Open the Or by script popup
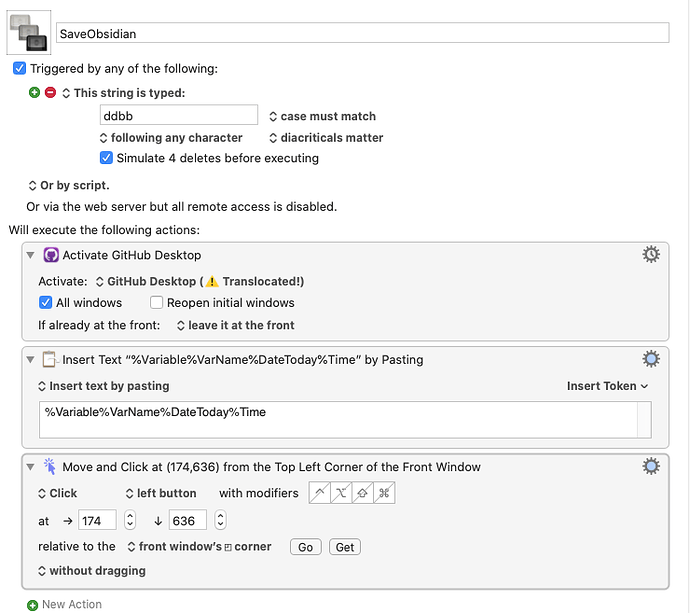 [x=69, y=185]
